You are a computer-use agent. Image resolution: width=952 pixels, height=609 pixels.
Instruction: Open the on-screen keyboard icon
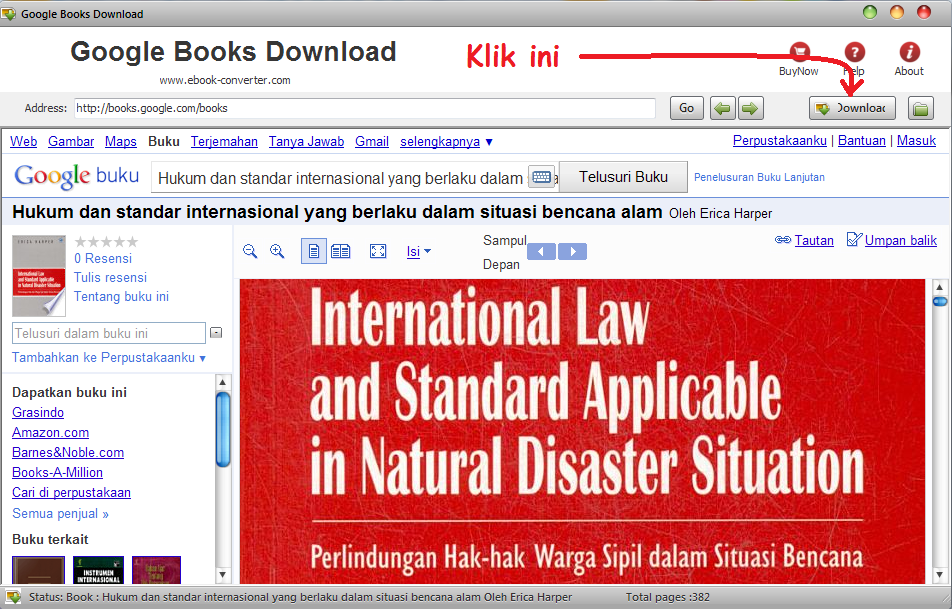(541, 177)
